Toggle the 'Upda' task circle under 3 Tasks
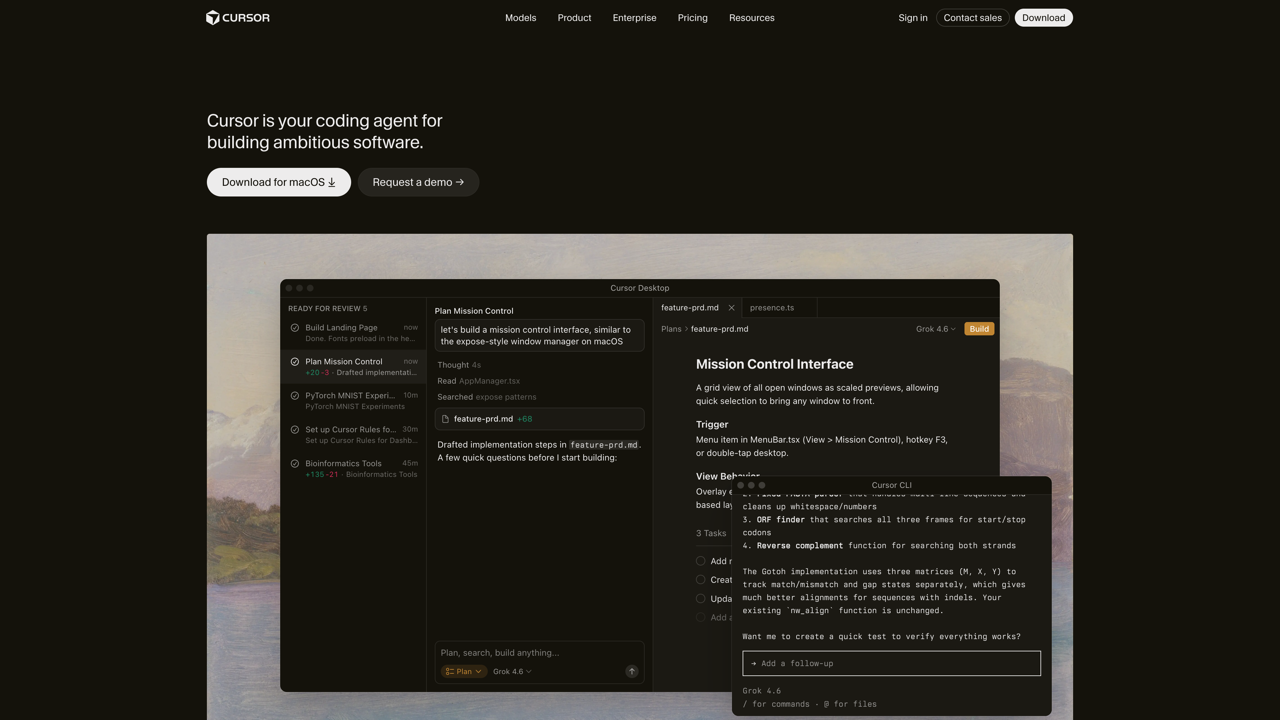 (x=701, y=599)
